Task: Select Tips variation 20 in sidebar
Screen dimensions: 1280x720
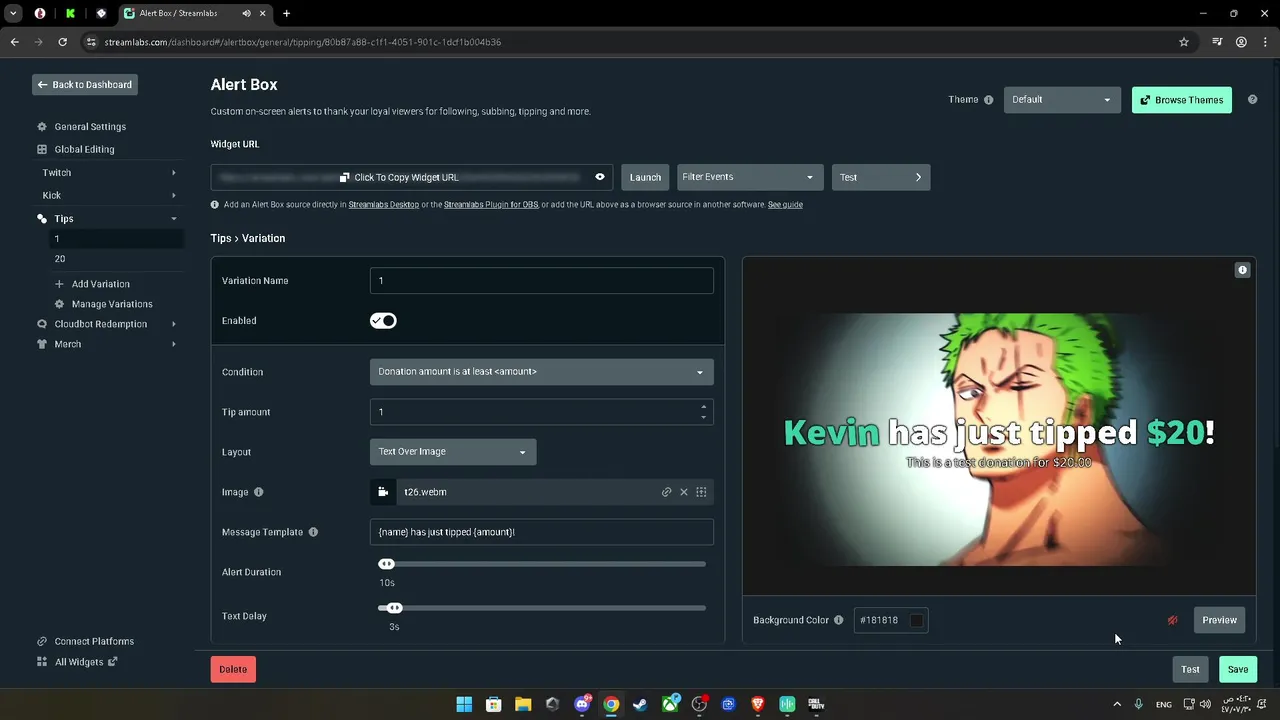Action: click(116, 259)
